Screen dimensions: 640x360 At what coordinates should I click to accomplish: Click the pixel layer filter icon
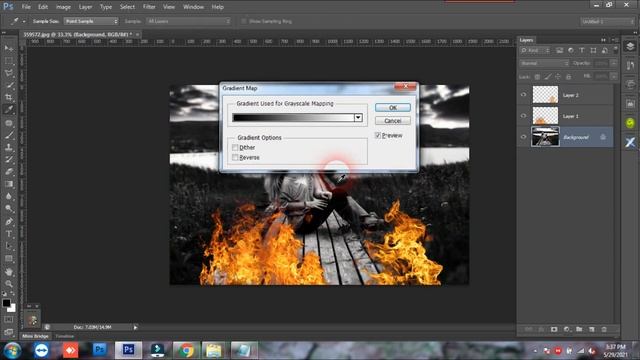pyautogui.click(x=560, y=51)
